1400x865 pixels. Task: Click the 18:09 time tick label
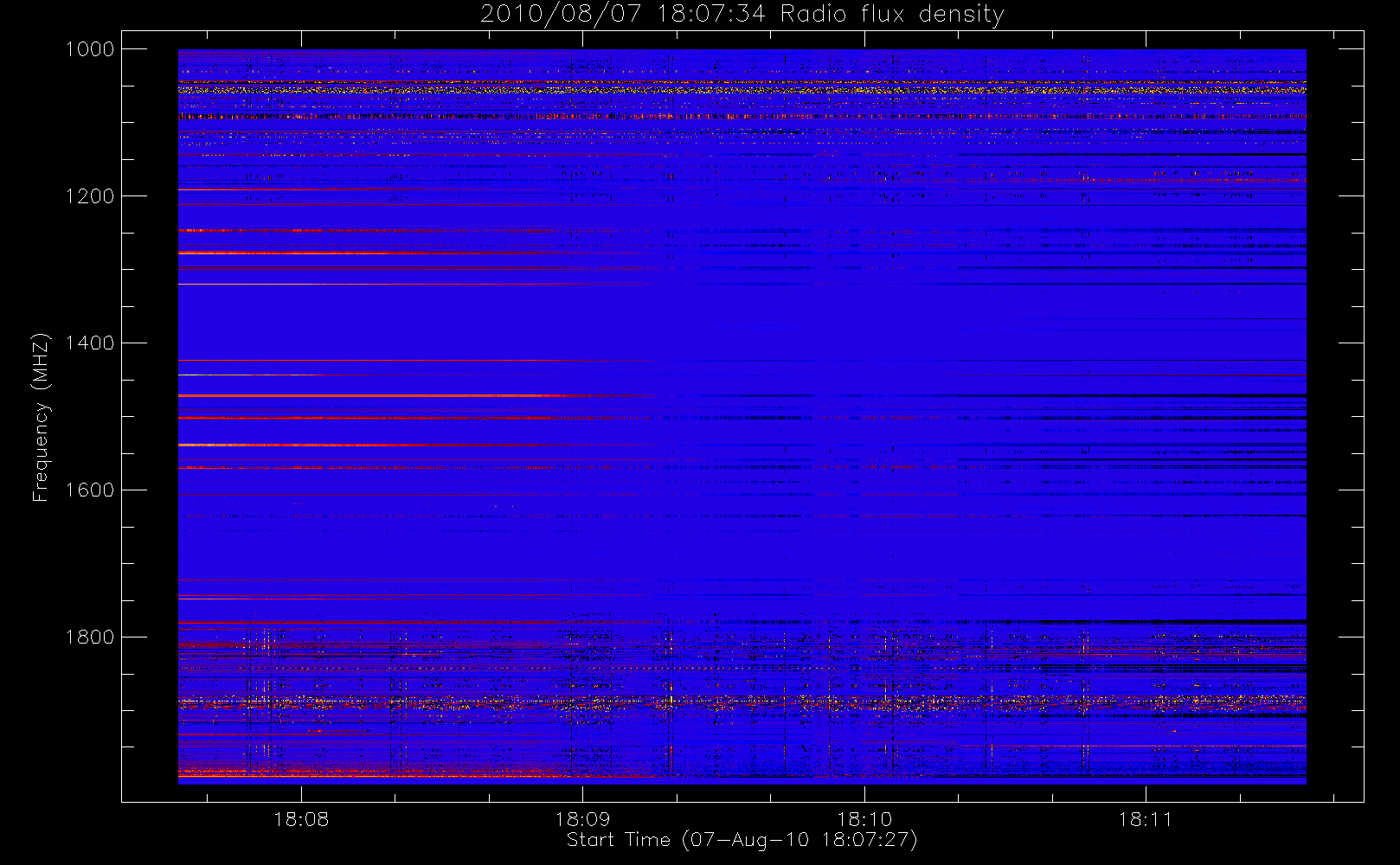point(582,819)
